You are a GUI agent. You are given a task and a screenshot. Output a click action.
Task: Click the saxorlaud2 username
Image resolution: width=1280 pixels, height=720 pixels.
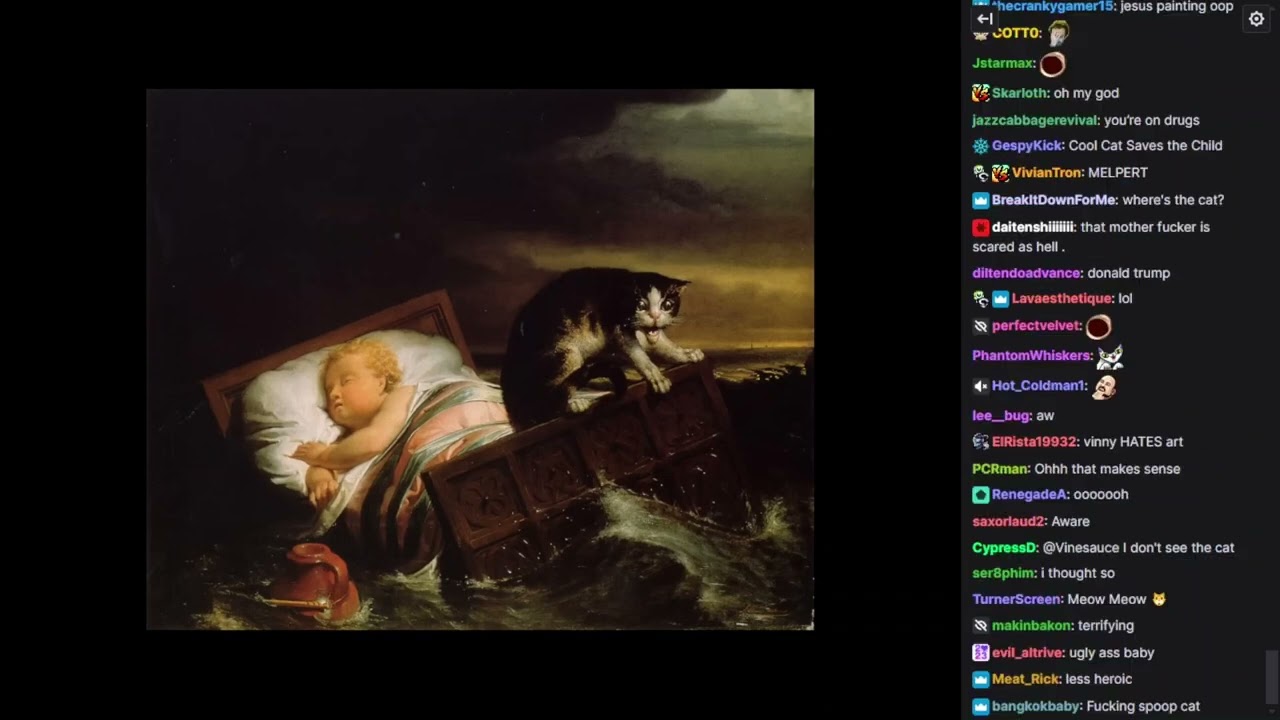[x=1008, y=522]
